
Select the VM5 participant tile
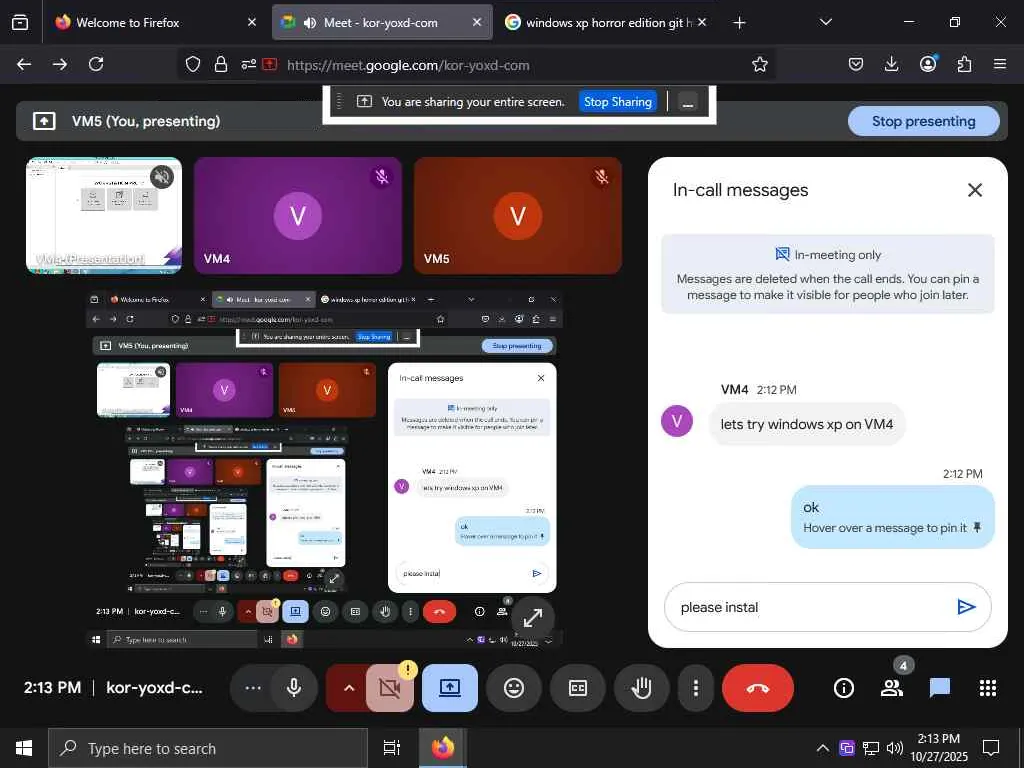click(518, 215)
